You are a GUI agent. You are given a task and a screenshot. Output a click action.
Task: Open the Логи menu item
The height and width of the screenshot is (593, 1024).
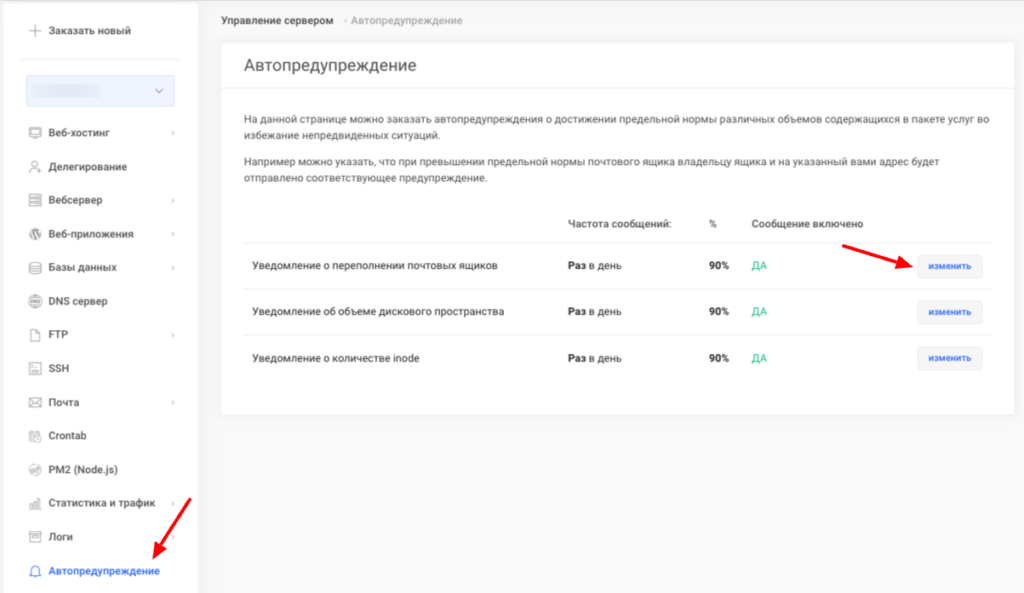point(60,537)
